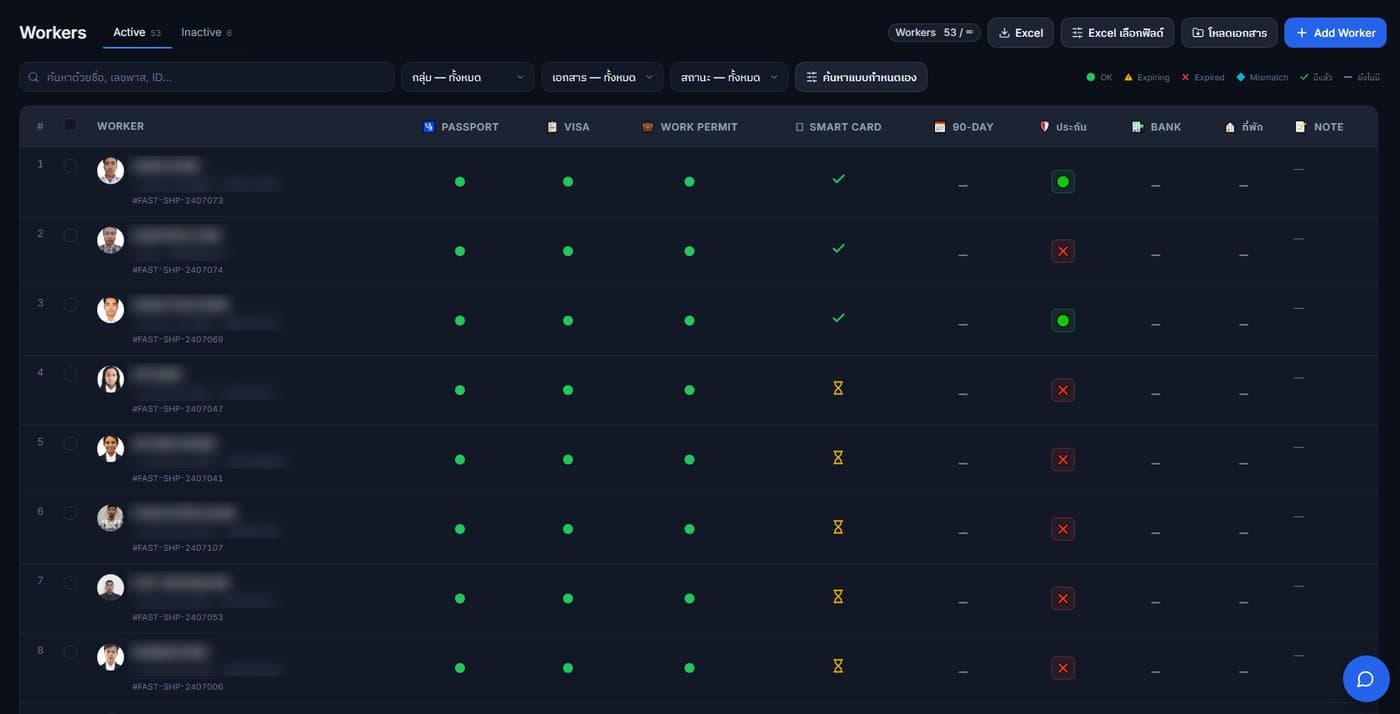Expand the สถานะ — ทั้งหมด status filter dropdown
Viewport: 1400px width, 714px height.
point(729,77)
